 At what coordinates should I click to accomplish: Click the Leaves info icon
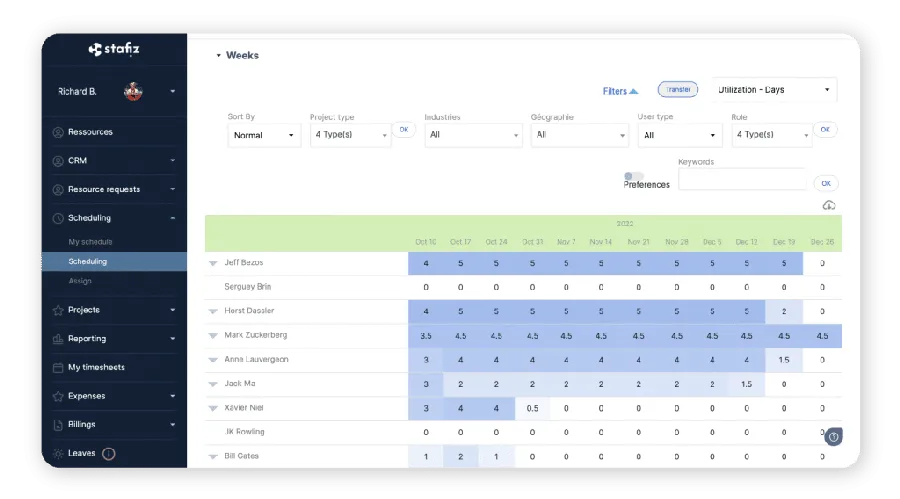click(108, 453)
